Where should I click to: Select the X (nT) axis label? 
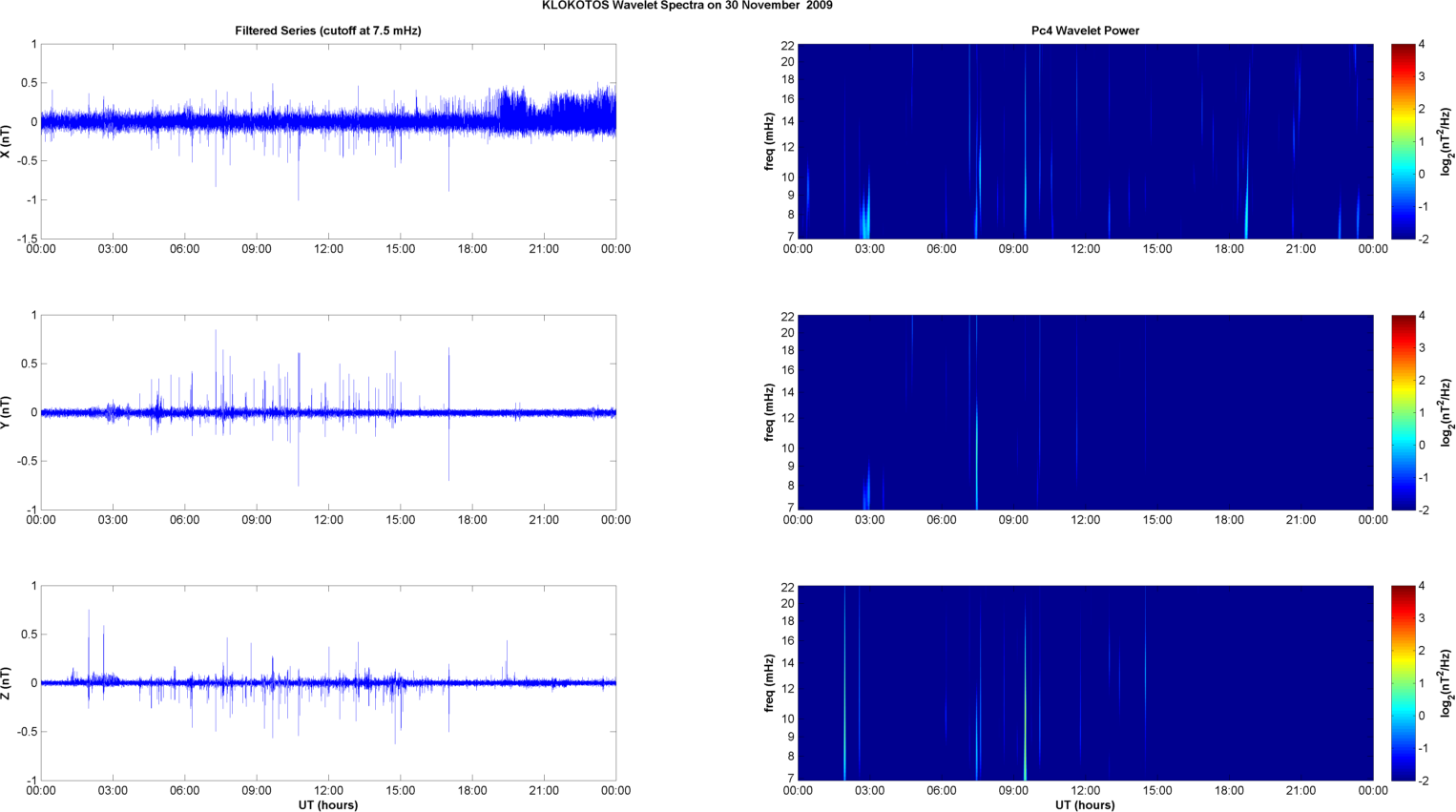(x=7, y=141)
